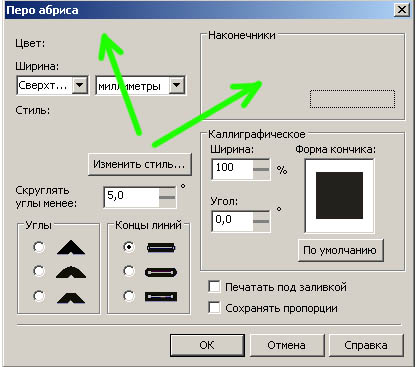The image size is (417, 367).
Task: Click the spinner of calligraphic Ширина field
Action: (261, 169)
